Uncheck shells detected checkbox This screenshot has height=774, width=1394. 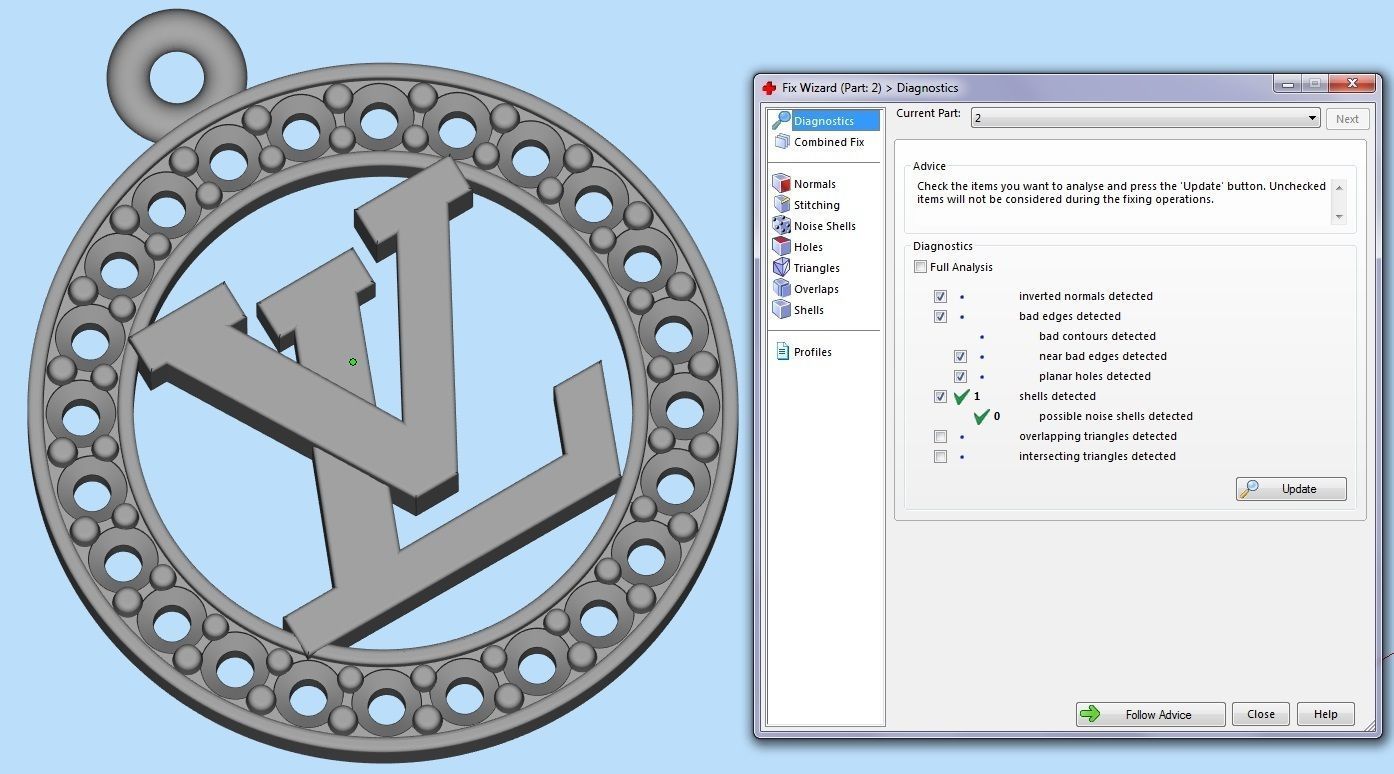(x=940, y=396)
